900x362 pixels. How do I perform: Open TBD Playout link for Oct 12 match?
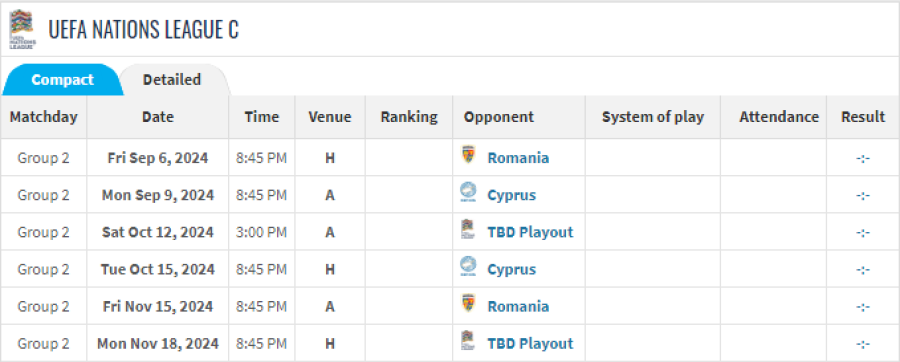pyautogui.click(x=530, y=232)
